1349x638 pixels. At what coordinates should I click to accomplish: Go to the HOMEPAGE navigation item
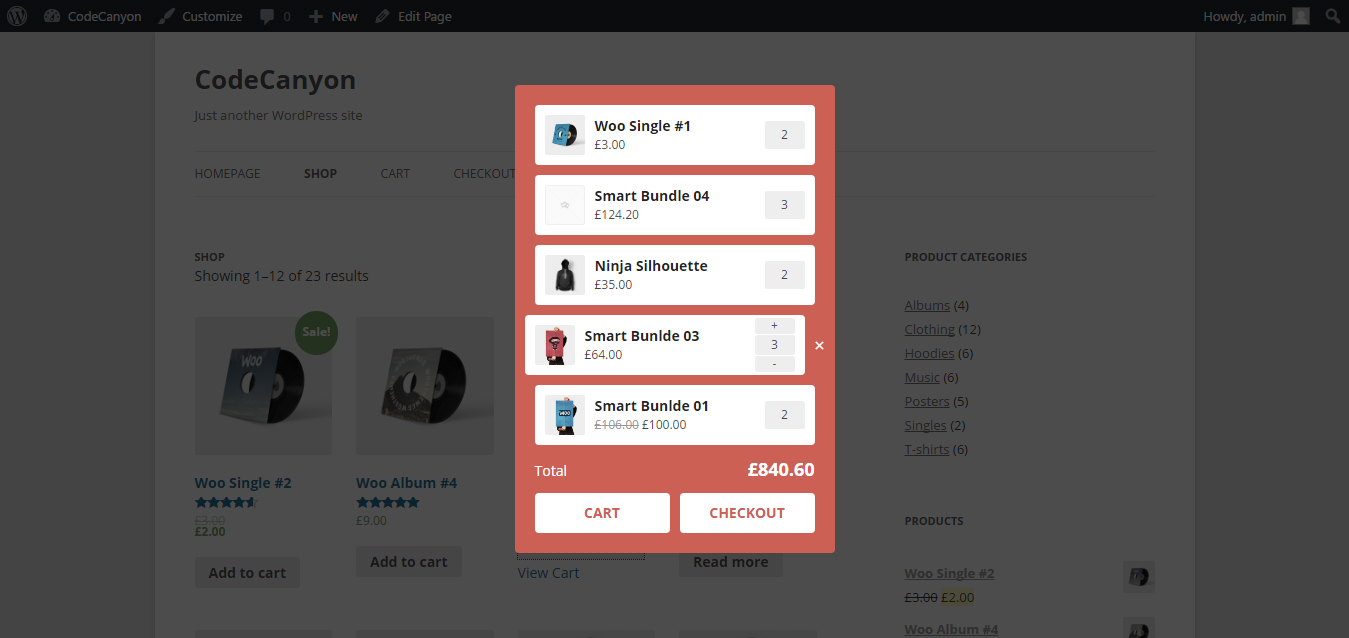pos(227,174)
